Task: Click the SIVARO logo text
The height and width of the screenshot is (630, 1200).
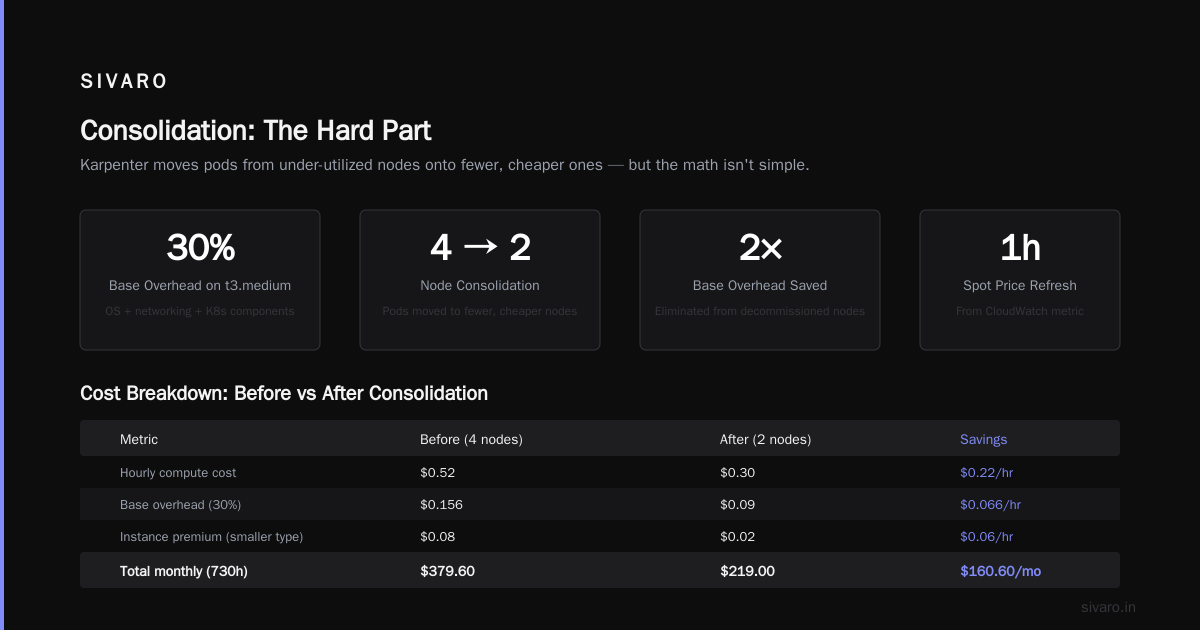Action: coord(124,82)
